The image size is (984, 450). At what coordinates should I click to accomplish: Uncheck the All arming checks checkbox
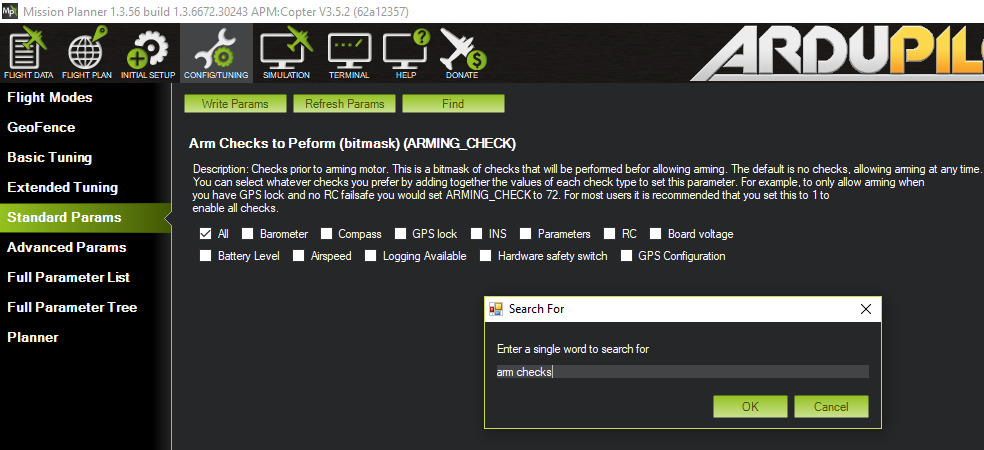click(206, 234)
